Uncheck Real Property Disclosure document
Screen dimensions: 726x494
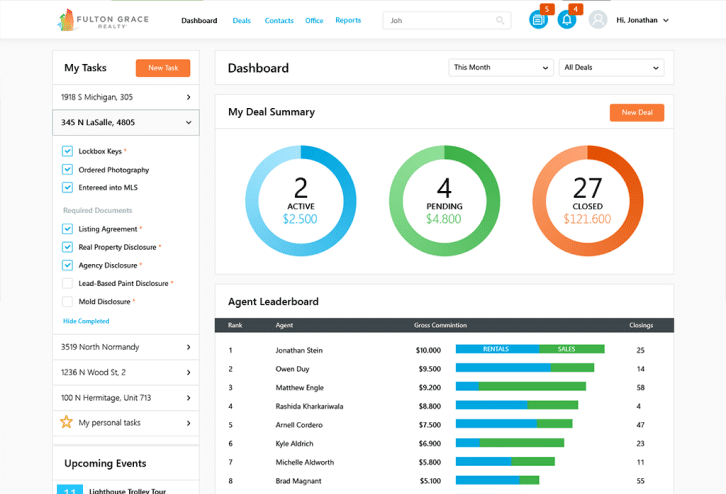67,247
